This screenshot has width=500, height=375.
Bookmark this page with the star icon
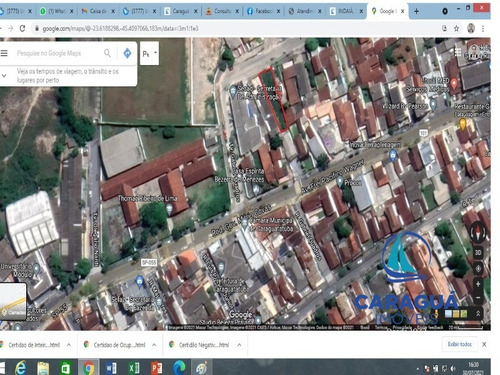click(456, 29)
